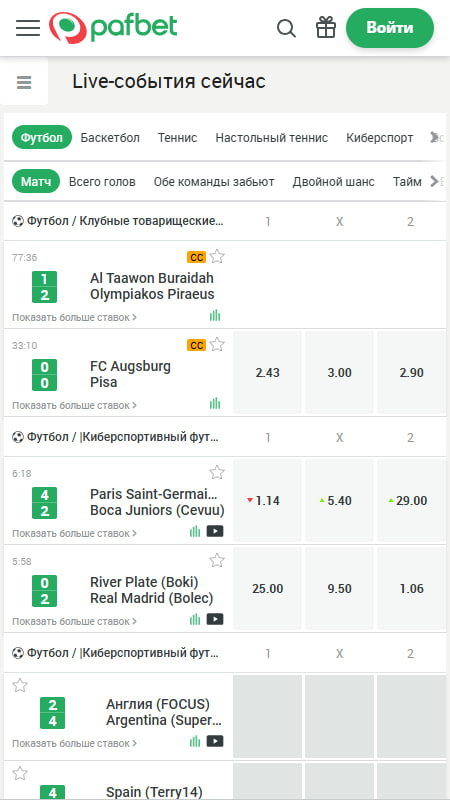Open statistics icon for FC Augsburg vs Pisa
Image resolution: width=450 pixels, height=800 pixels.
[x=215, y=404]
